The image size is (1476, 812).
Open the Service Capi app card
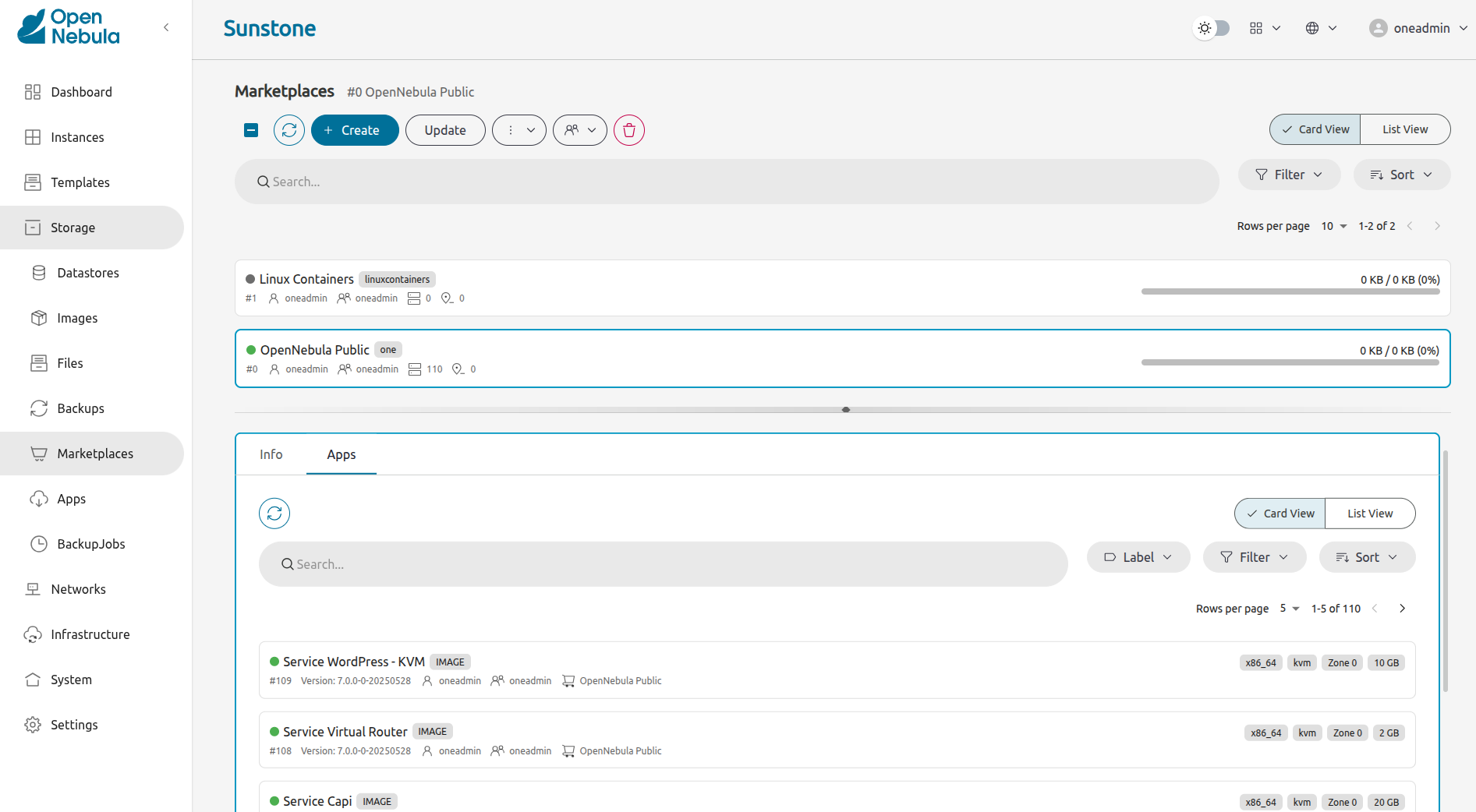(x=837, y=797)
